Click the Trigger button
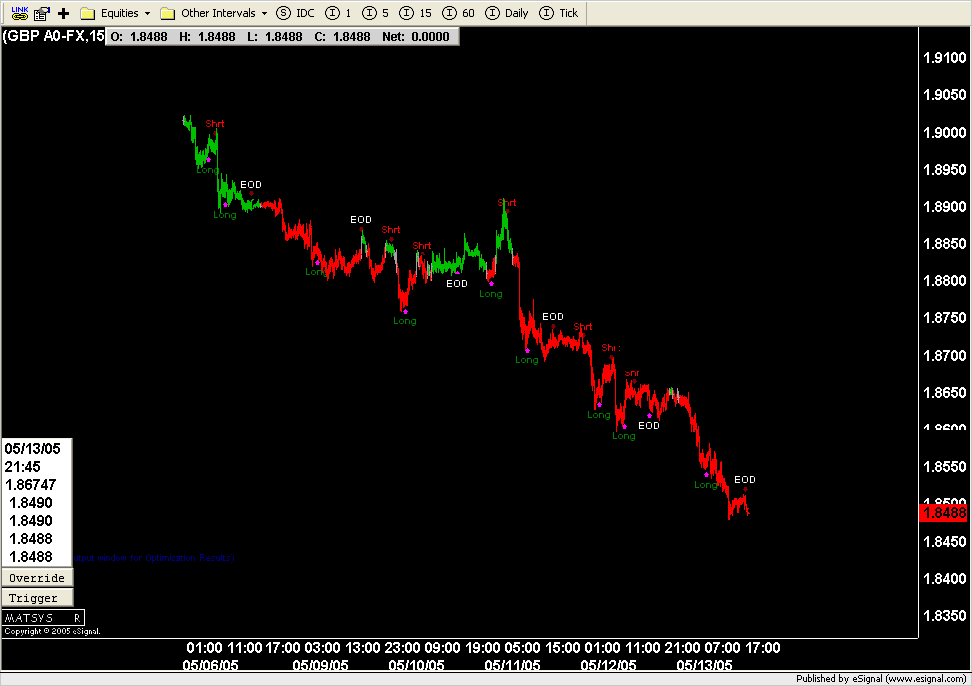The width and height of the screenshot is (972, 686). [x=37, y=597]
